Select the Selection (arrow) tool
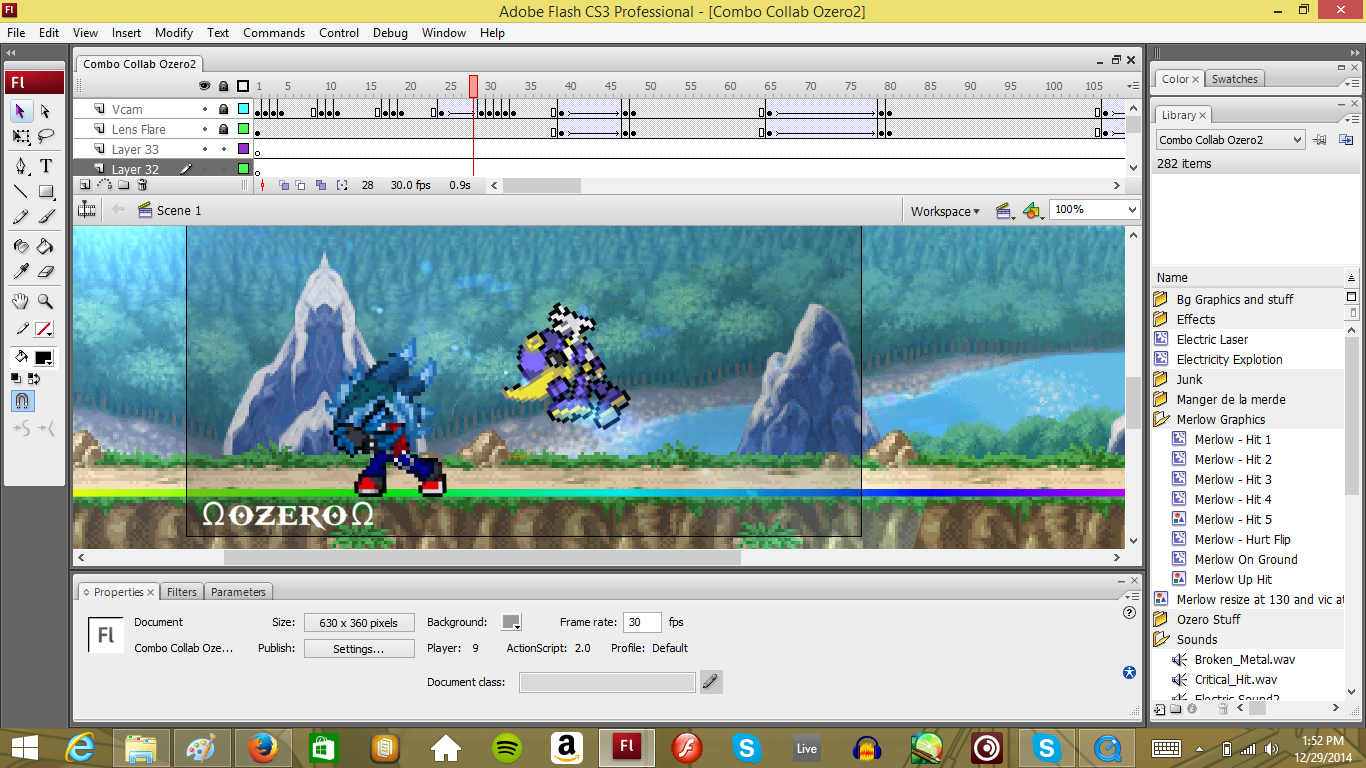This screenshot has height=768, width=1366. pos(20,111)
